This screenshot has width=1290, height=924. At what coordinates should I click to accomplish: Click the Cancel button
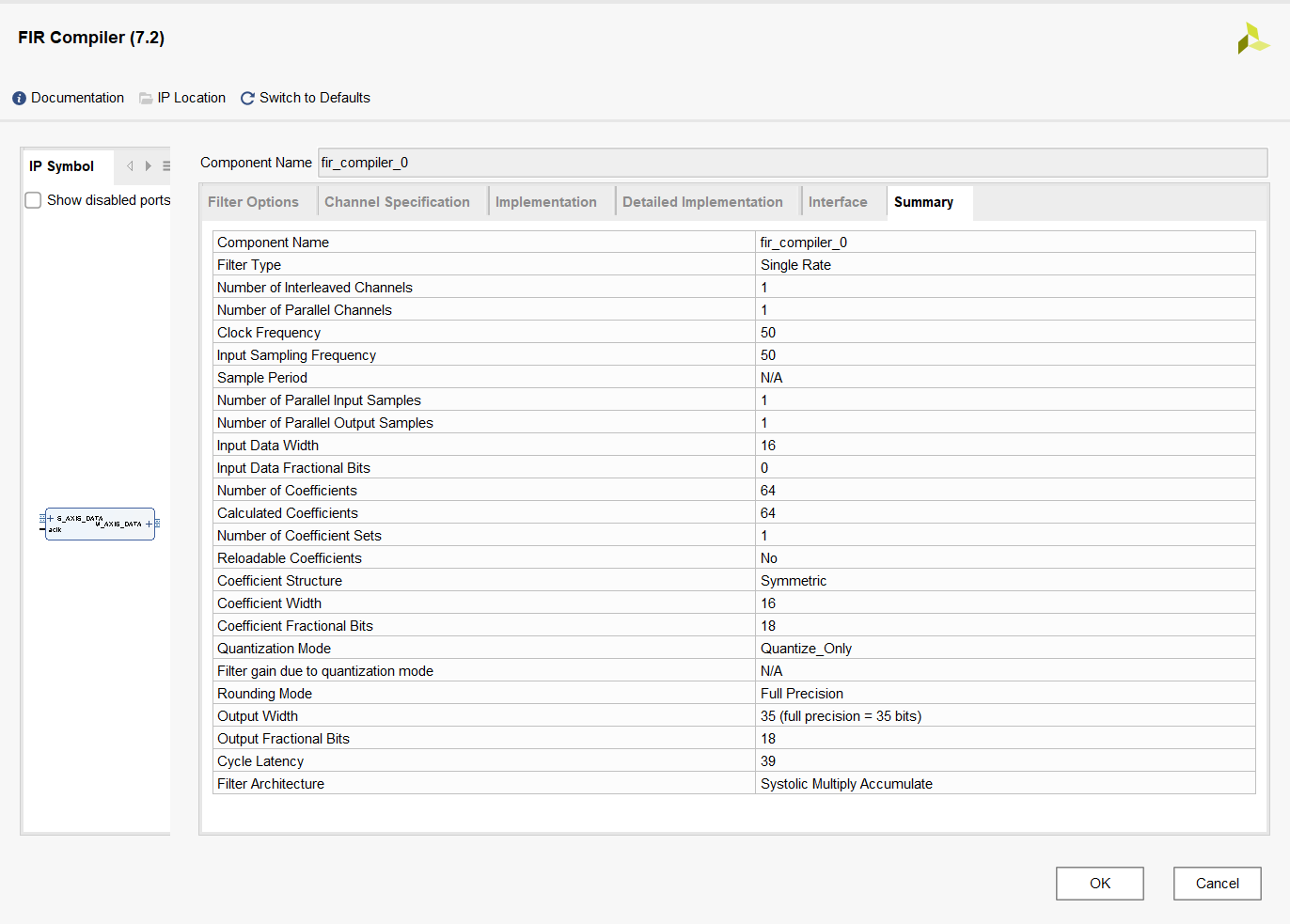pyautogui.click(x=1218, y=884)
